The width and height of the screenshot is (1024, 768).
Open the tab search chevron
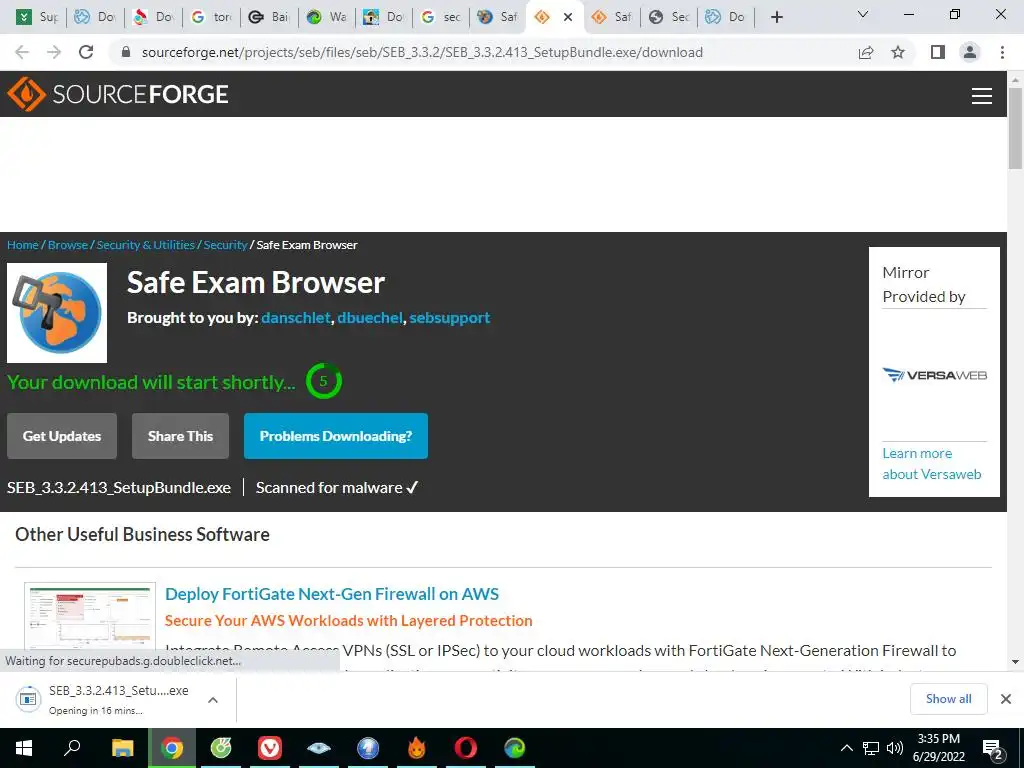863,14
